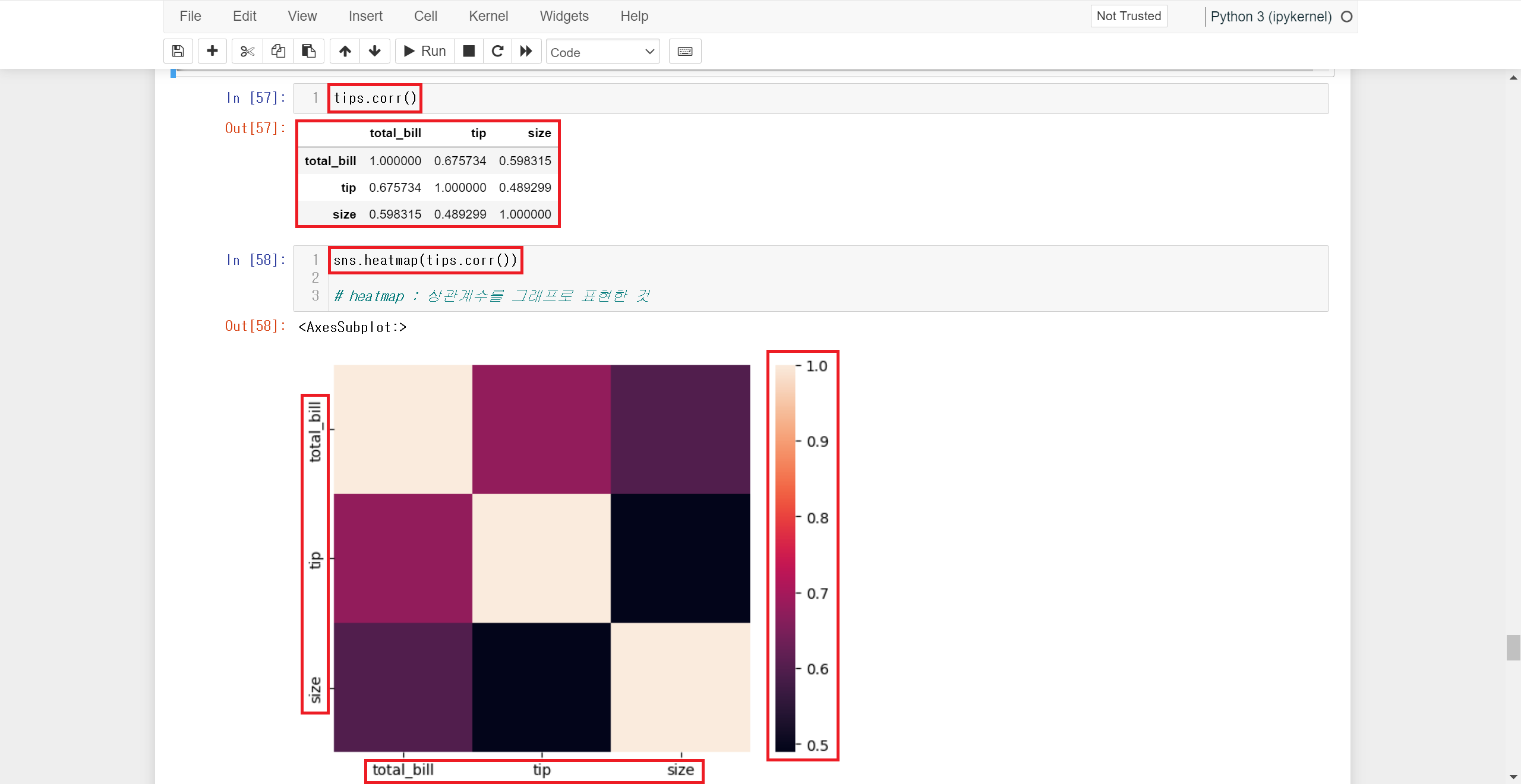The height and width of the screenshot is (784, 1521).
Task: Click the Not Trusted notebook button
Action: click(x=1128, y=16)
